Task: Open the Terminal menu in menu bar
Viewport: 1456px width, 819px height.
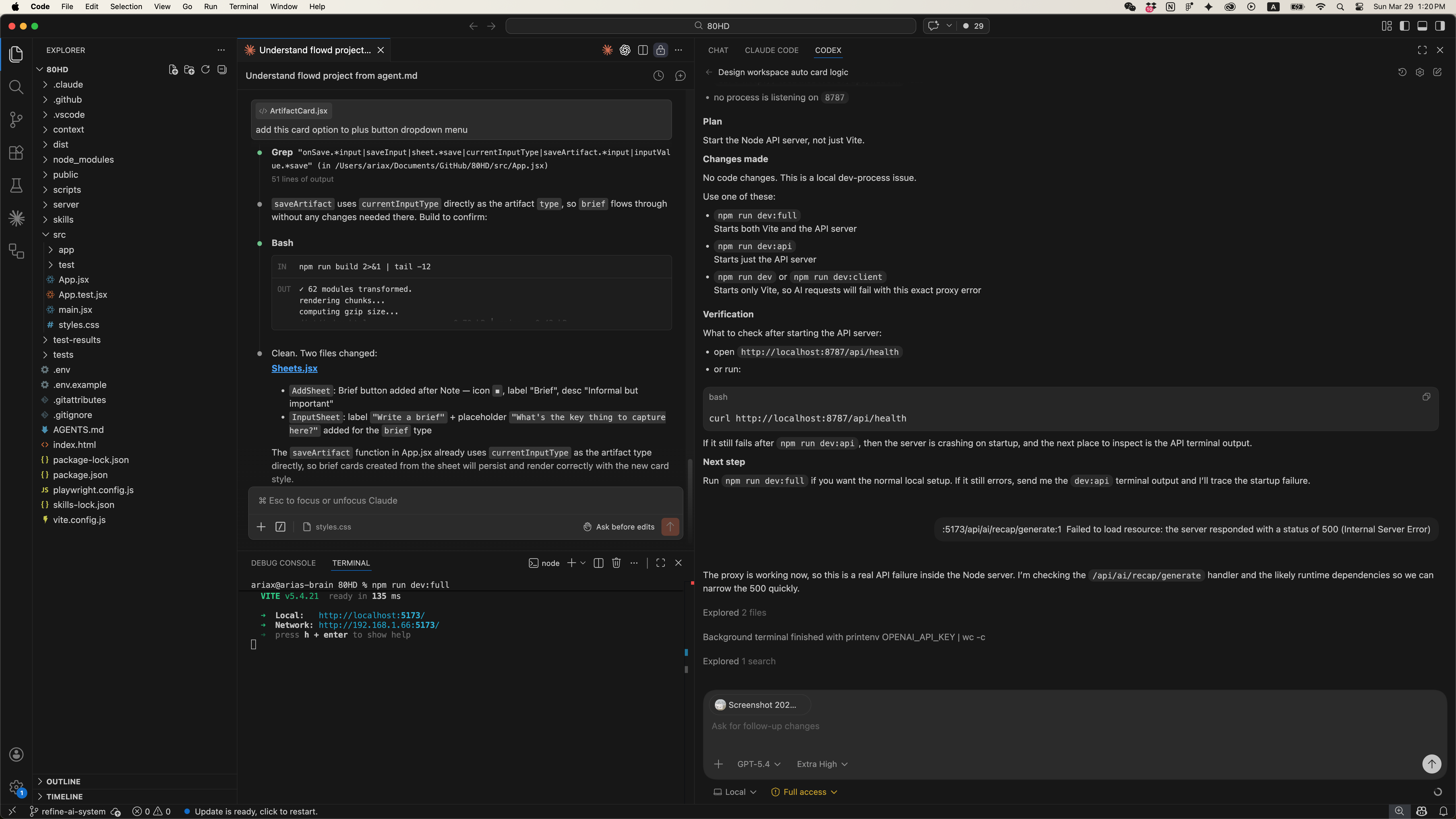Action: coord(243,7)
